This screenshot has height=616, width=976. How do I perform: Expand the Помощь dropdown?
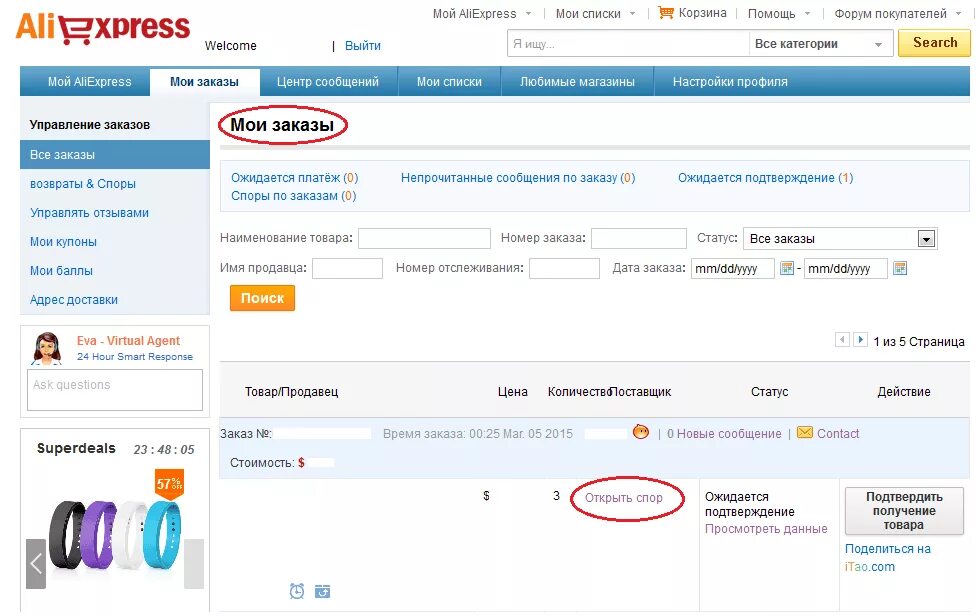click(807, 14)
